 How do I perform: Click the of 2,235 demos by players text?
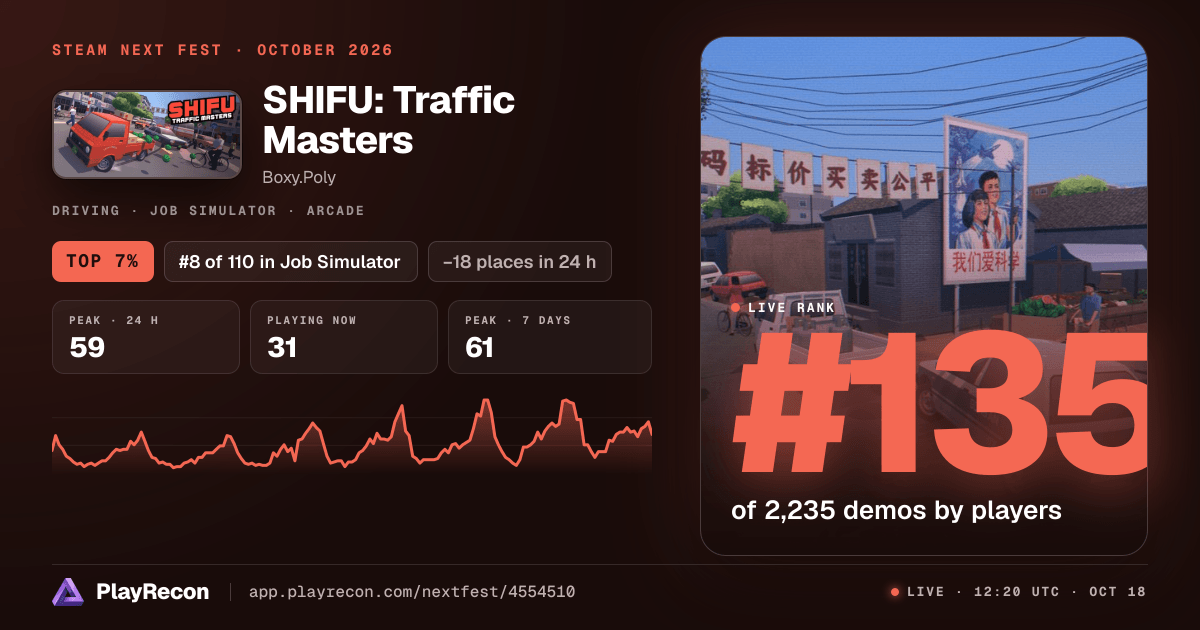coord(896,510)
